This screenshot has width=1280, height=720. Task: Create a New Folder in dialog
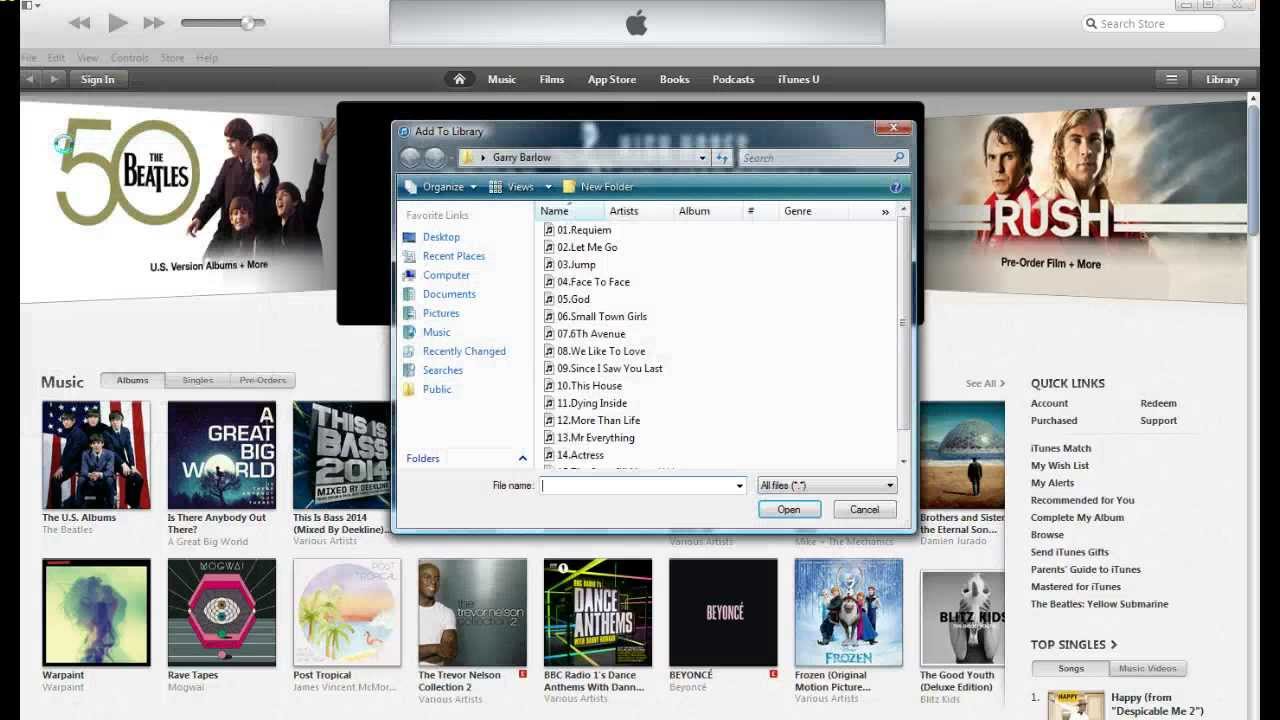click(598, 187)
